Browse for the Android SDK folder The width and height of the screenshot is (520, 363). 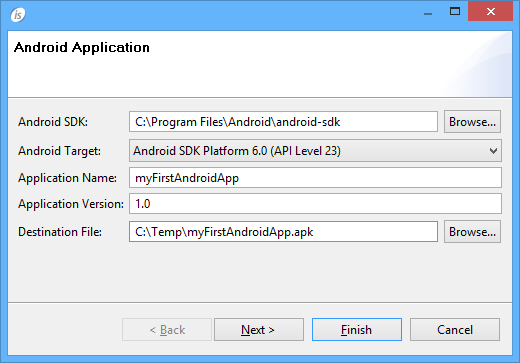(472, 122)
